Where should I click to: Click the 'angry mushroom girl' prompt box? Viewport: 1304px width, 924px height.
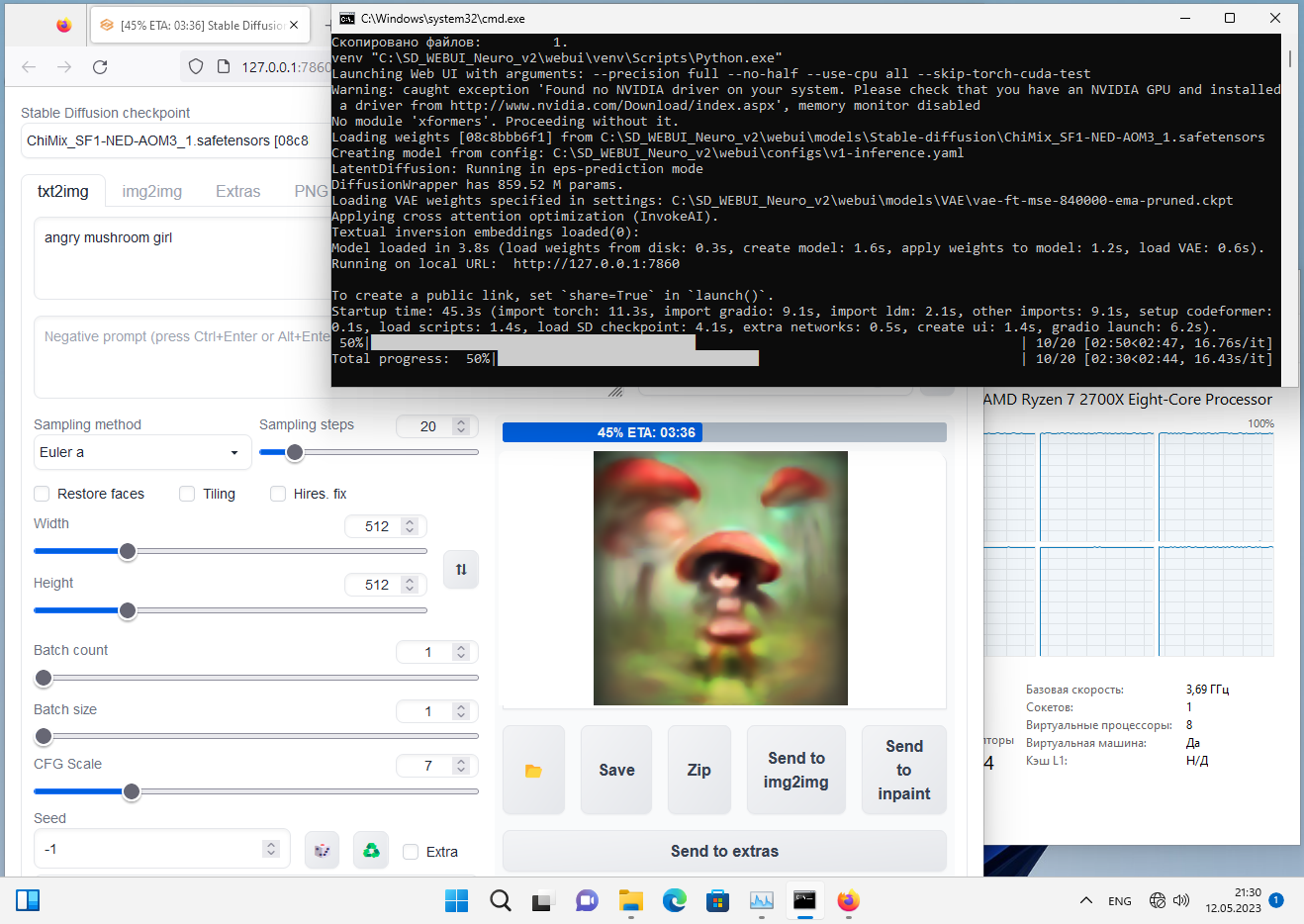pyautogui.click(x=183, y=258)
